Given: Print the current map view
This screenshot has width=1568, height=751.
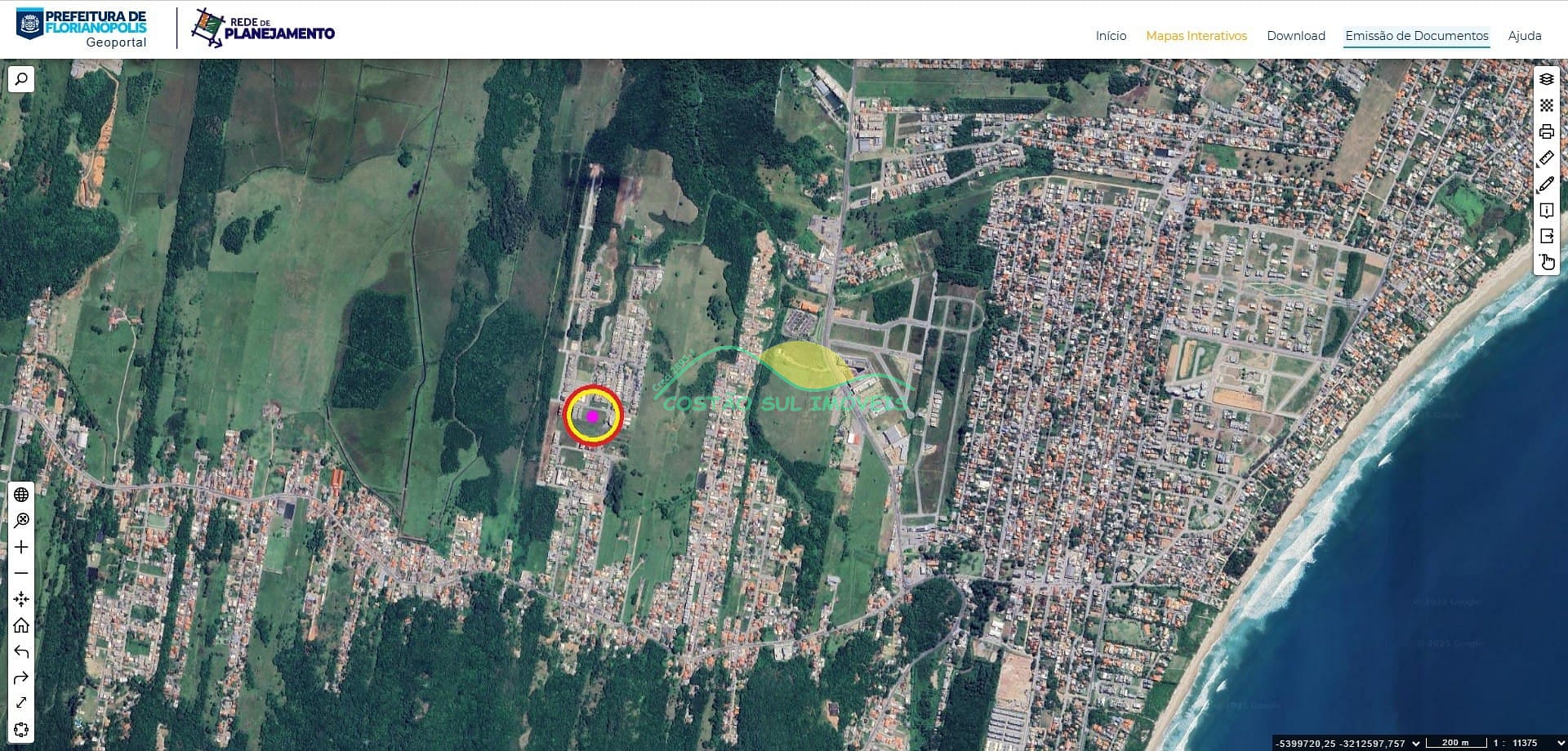Looking at the screenshot, I should tap(1546, 131).
